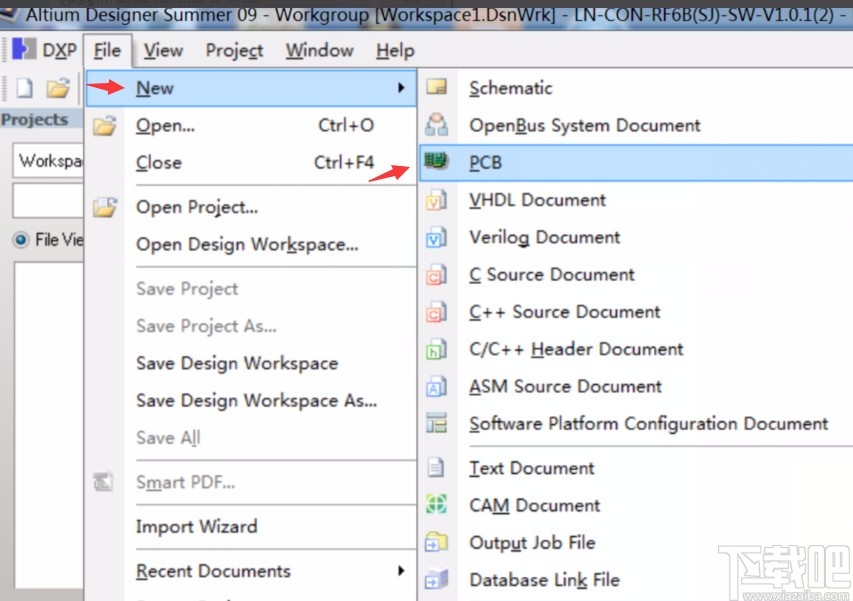Click the Schematic document icon
This screenshot has height=601, width=853.
(x=436, y=87)
